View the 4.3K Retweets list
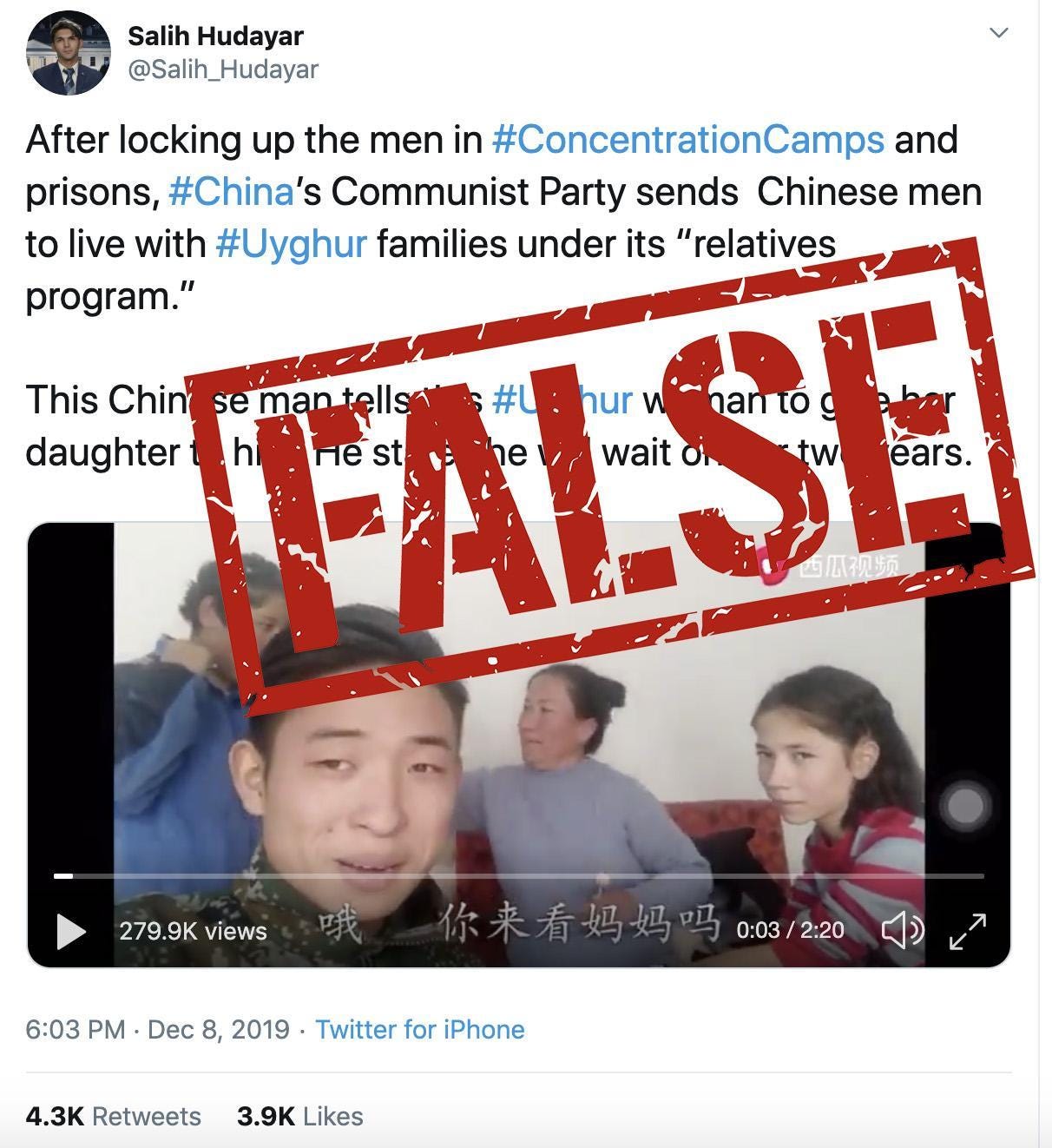The height and width of the screenshot is (1148, 1052). (x=113, y=1117)
